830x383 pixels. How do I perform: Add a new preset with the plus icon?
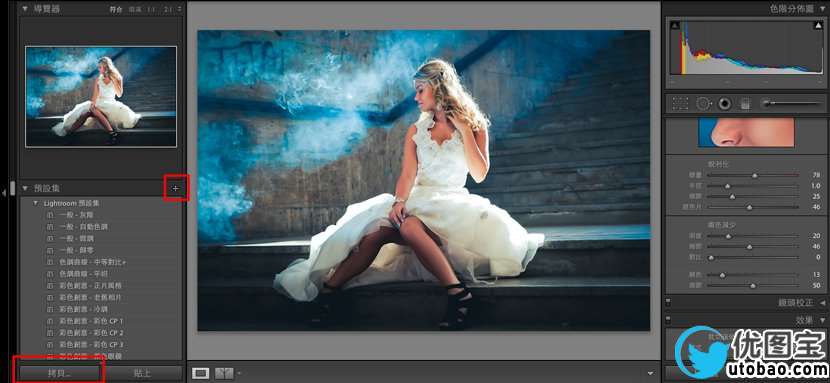pyautogui.click(x=176, y=188)
